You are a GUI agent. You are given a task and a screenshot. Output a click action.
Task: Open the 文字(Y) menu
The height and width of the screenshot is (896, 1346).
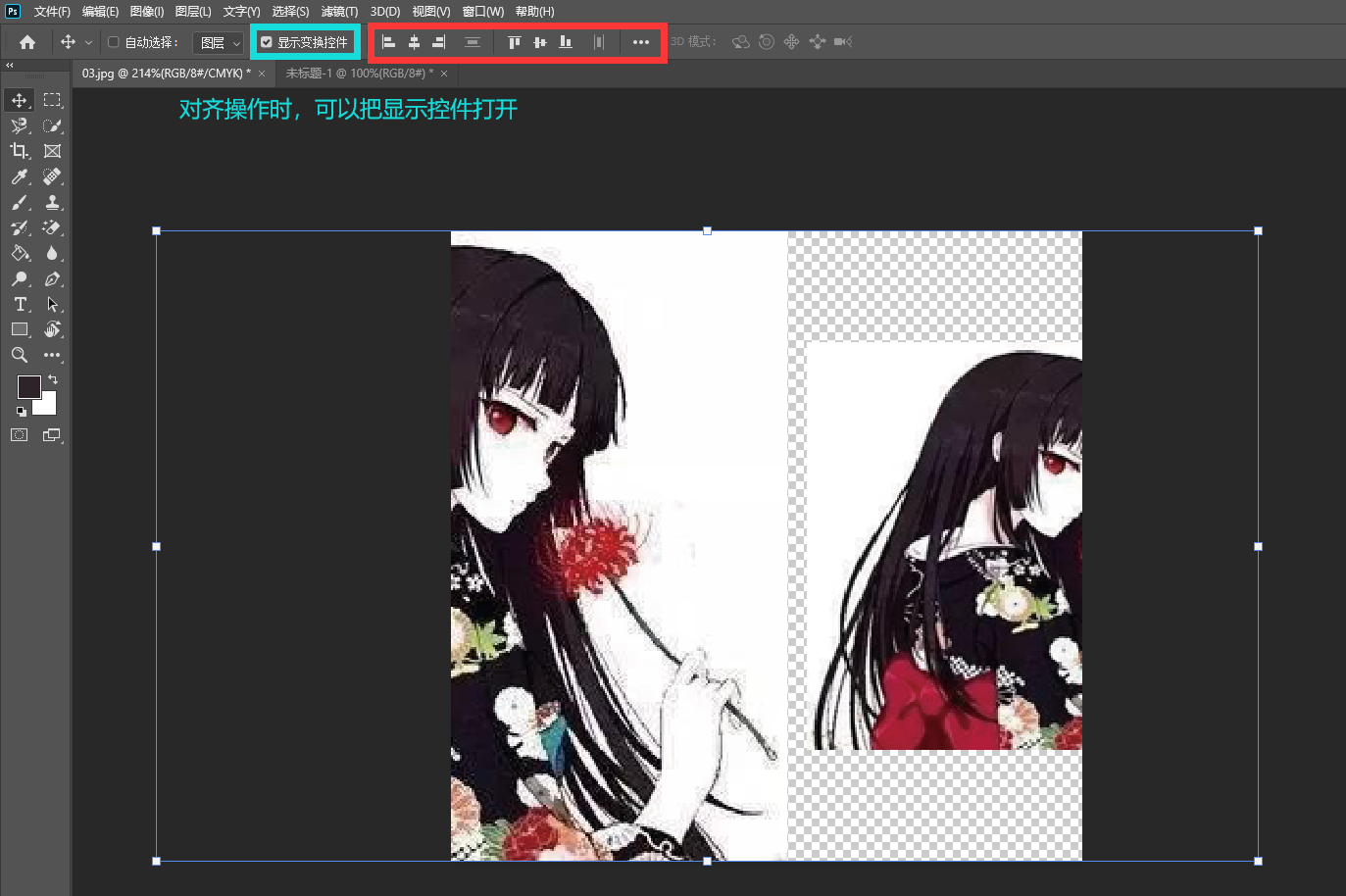pyautogui.click(x=241, y=12)
